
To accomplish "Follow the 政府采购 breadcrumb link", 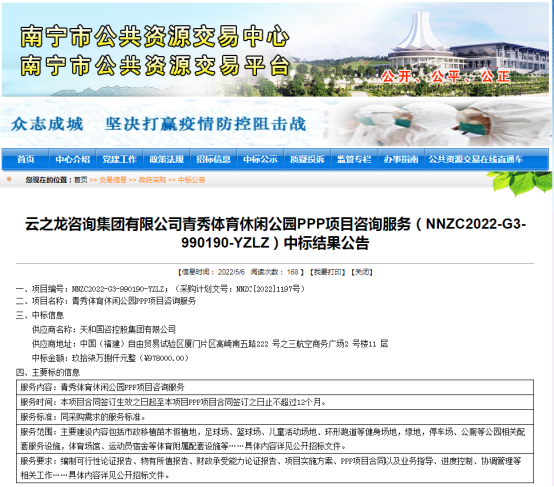I will (x=152, y=180).
